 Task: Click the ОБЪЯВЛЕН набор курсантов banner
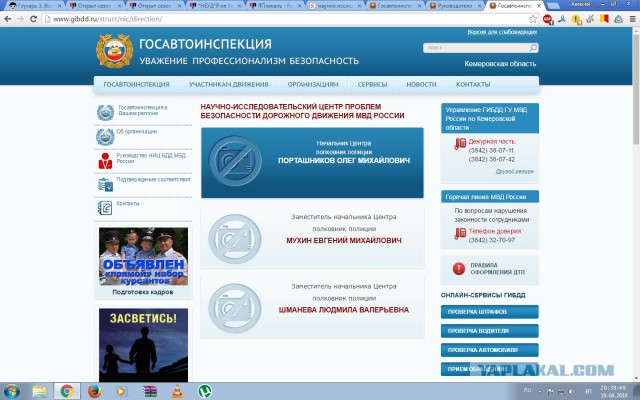[143, 256]
